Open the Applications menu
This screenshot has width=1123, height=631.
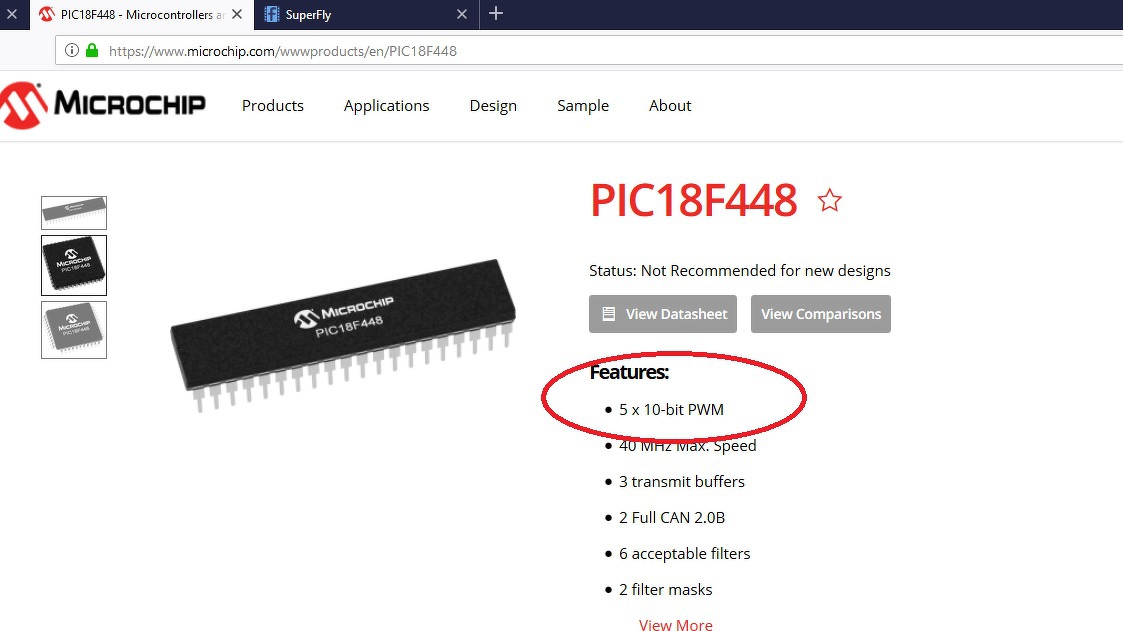click(386, 105)
